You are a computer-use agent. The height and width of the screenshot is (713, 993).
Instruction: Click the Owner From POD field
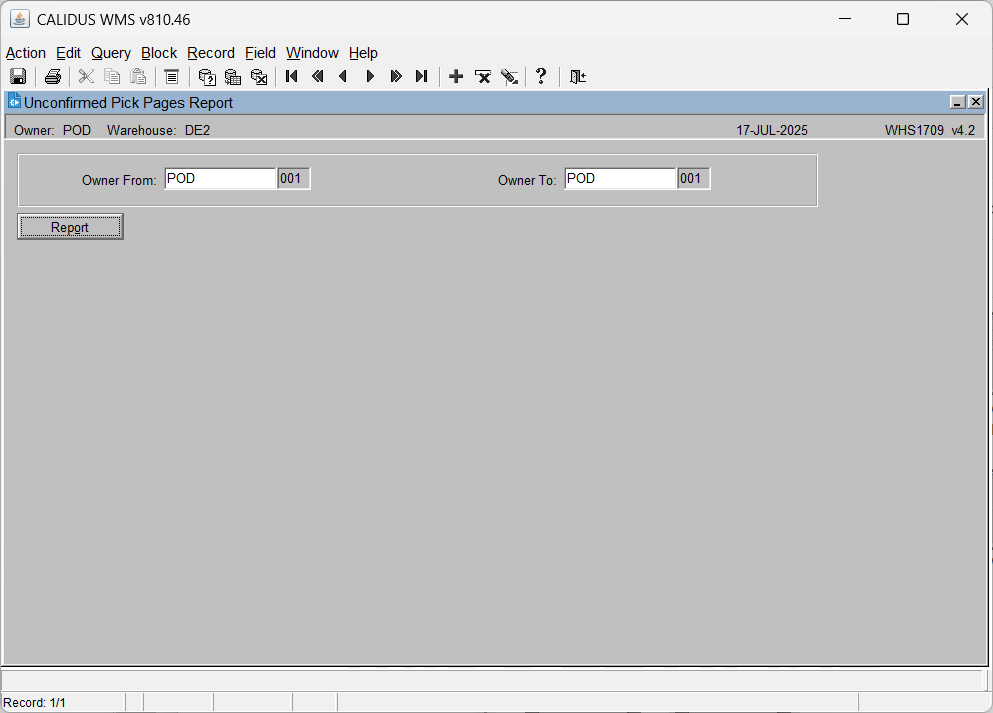[x=220, y=179]
